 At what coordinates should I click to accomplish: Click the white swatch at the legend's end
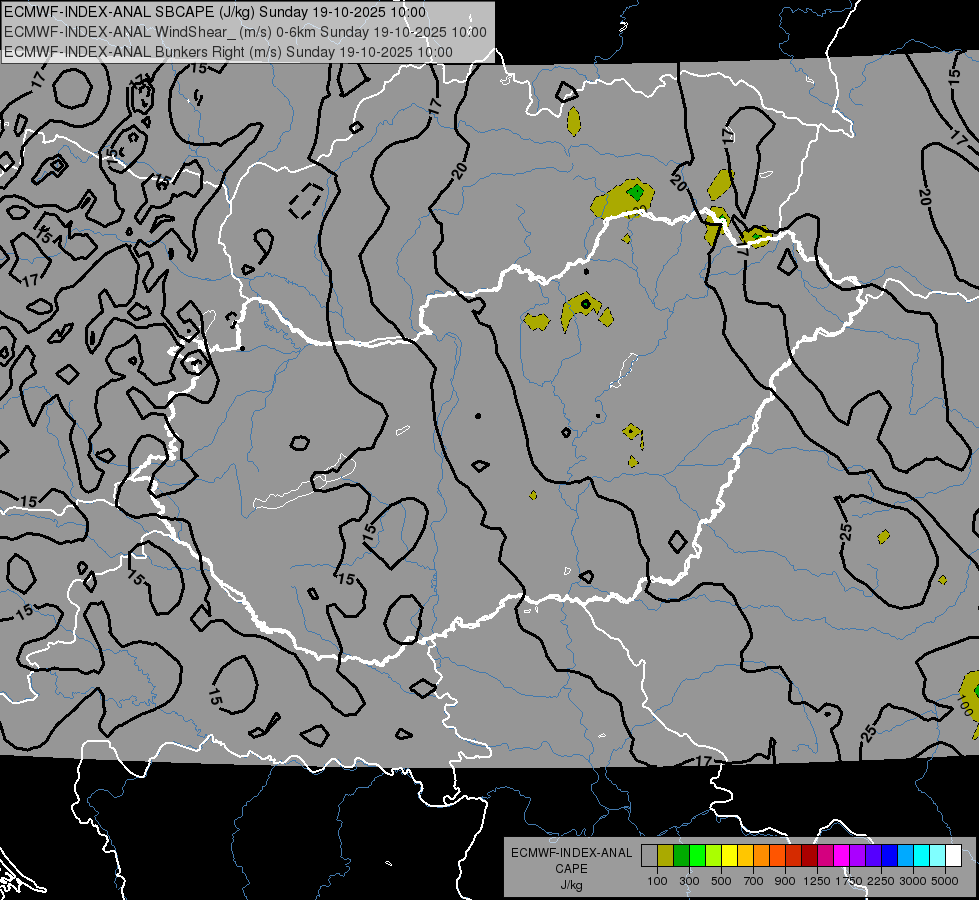954,855
